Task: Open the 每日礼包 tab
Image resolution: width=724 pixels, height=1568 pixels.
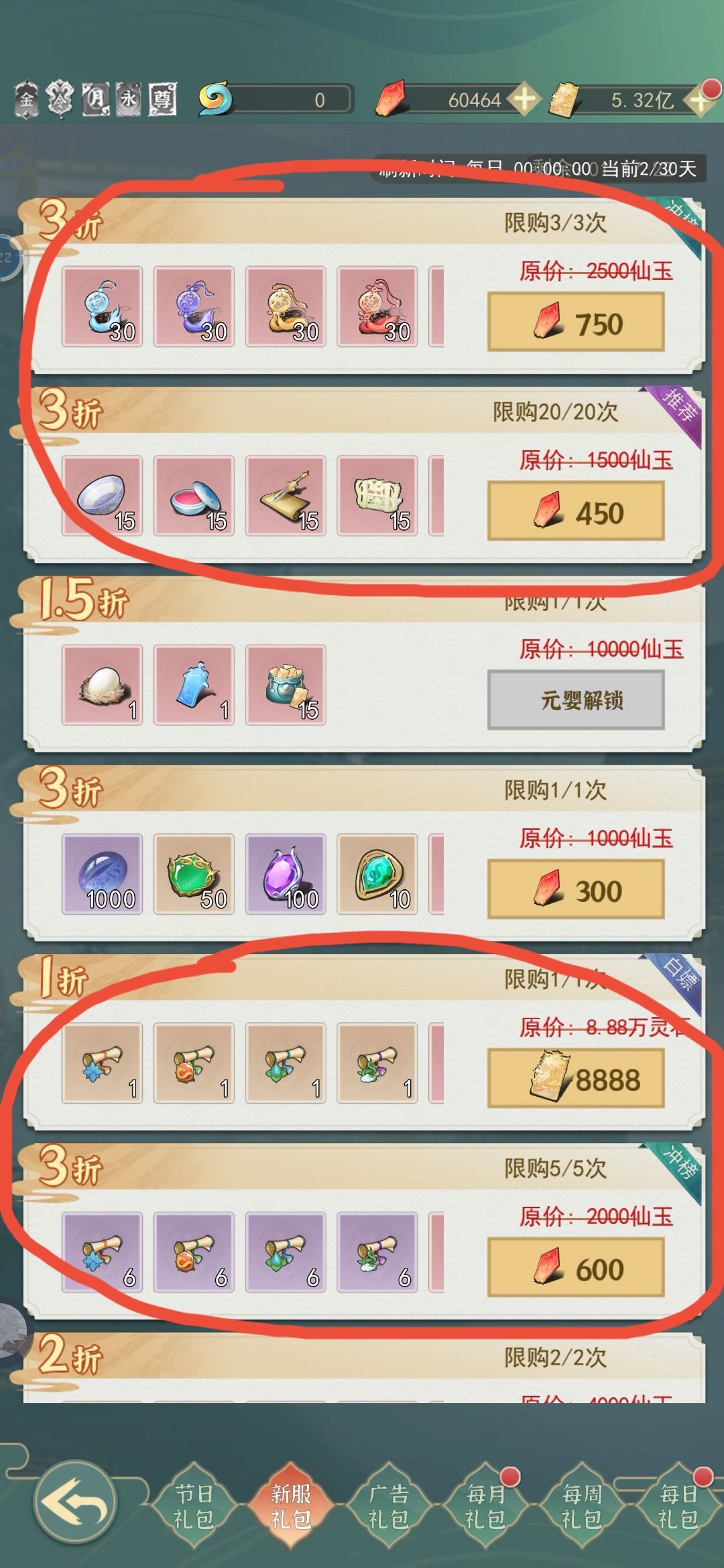Action: click(678, 1506)
